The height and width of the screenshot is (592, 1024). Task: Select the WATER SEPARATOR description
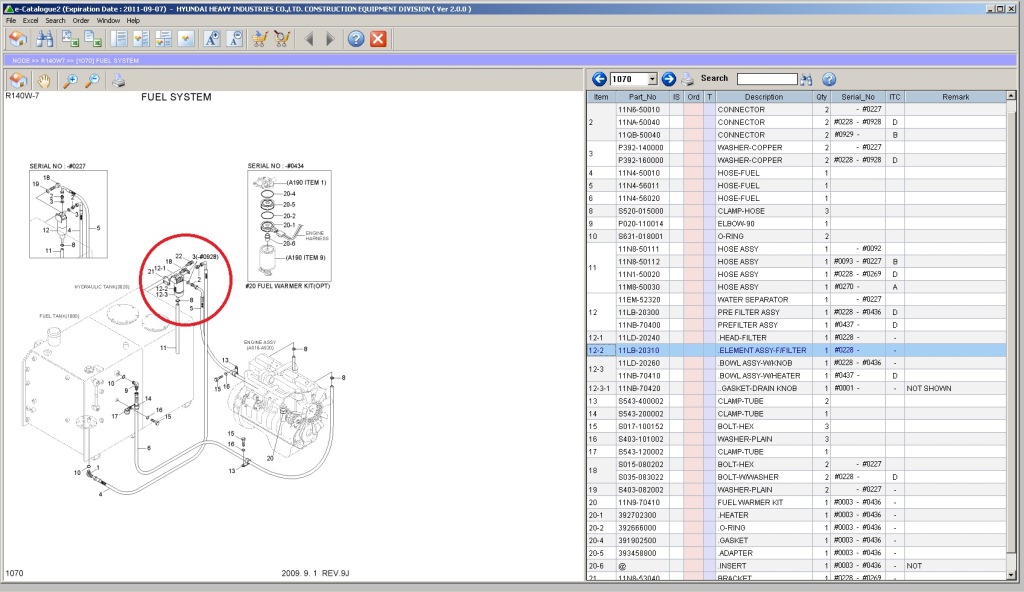(x=752, y=299)
